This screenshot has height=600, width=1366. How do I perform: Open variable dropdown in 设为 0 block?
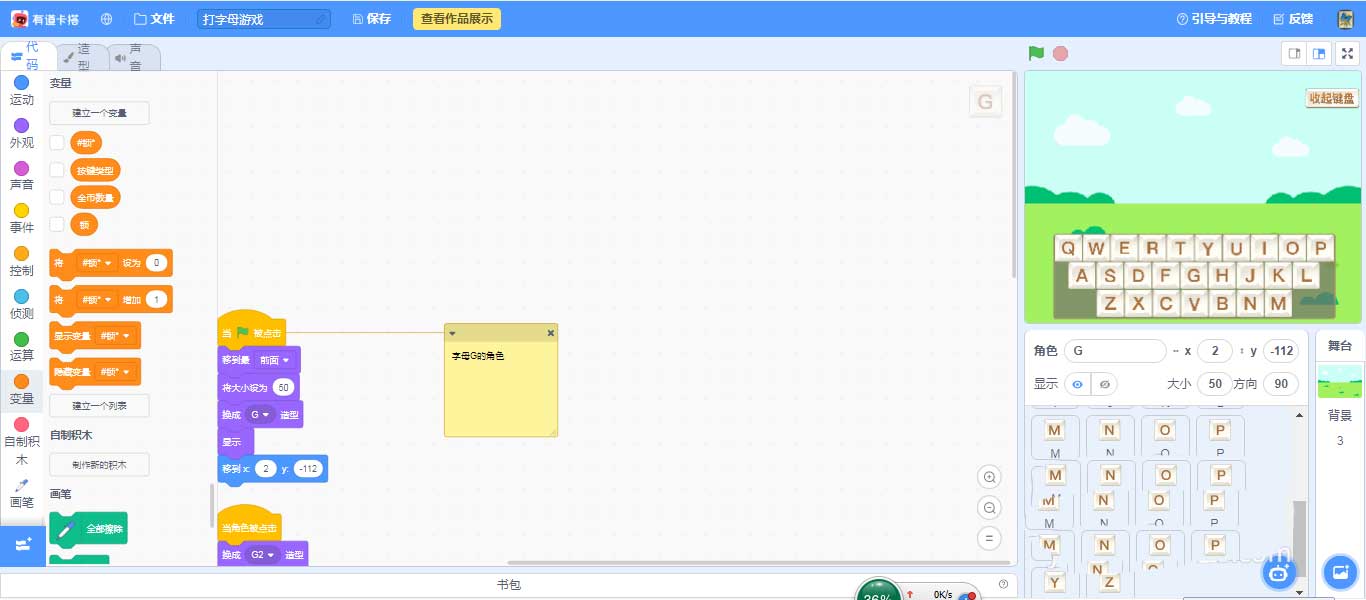[x=96, y=263]
